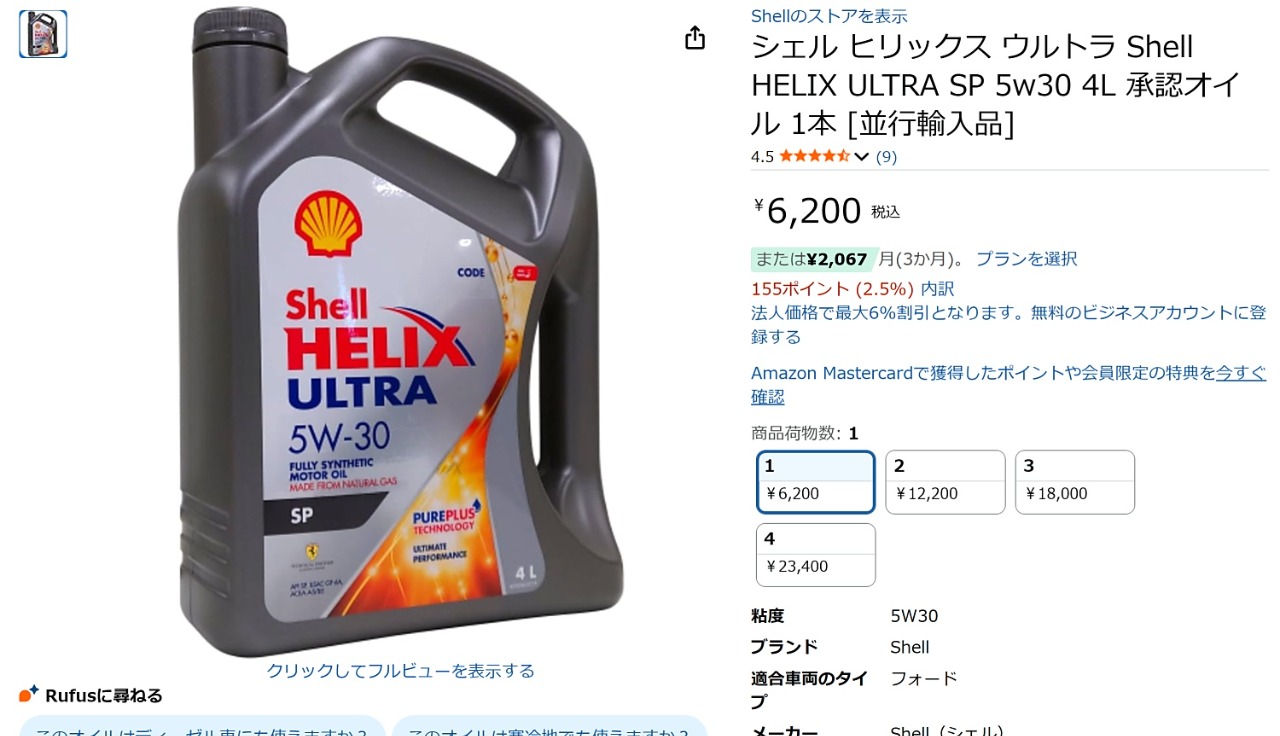Click the Rufusに尋ねる label
Image resolution: width=1280 pixels, height=736 pixels.
(103, 695)
